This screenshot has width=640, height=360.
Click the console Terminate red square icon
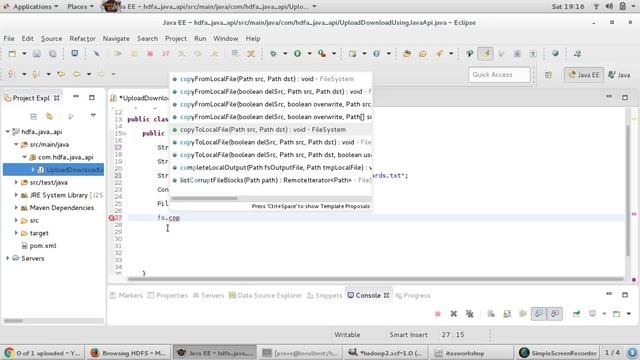click(x=438, y=313)
